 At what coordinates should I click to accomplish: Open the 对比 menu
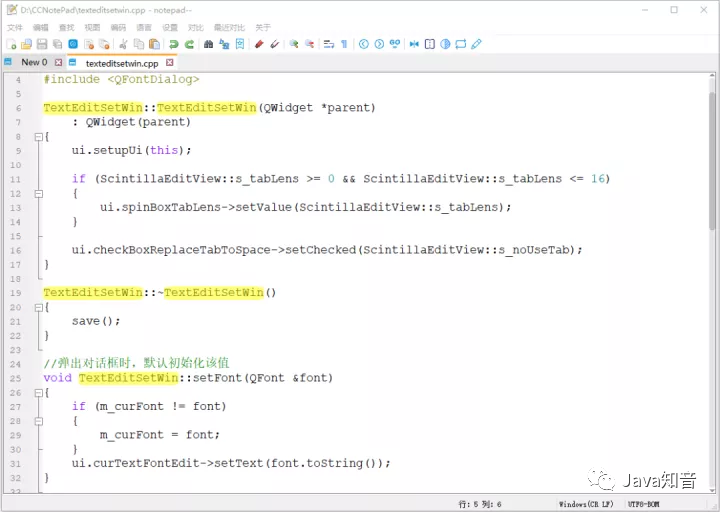pos(196,28)
